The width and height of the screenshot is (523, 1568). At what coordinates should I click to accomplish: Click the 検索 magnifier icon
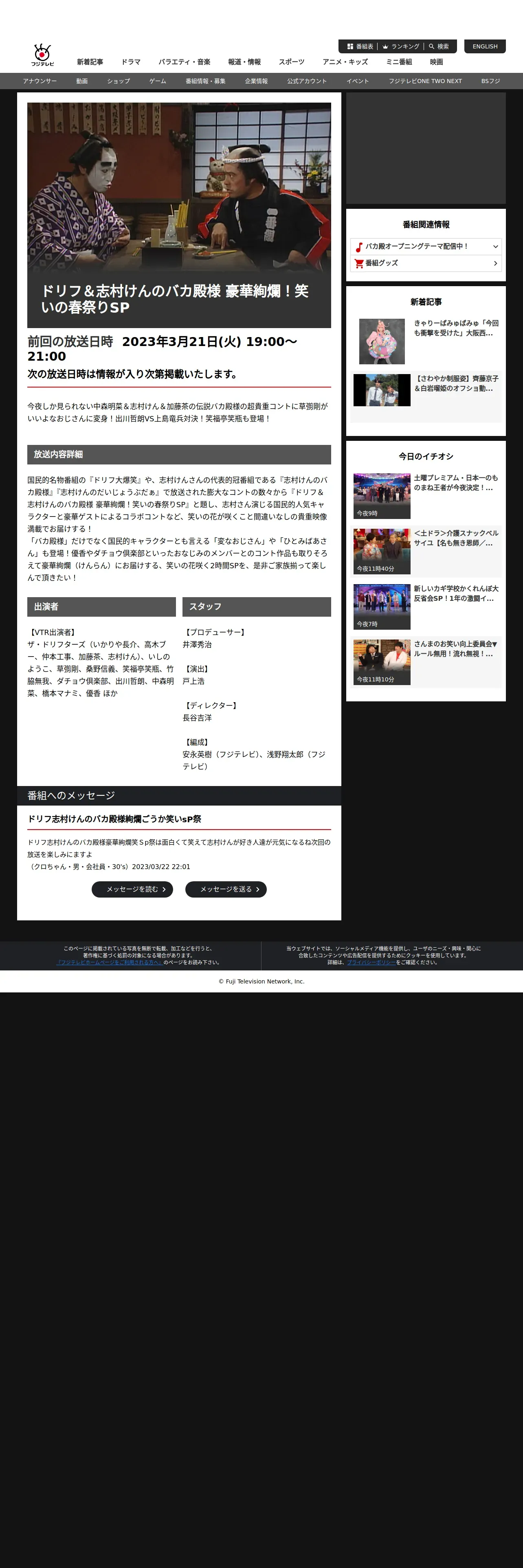(432, 46)
